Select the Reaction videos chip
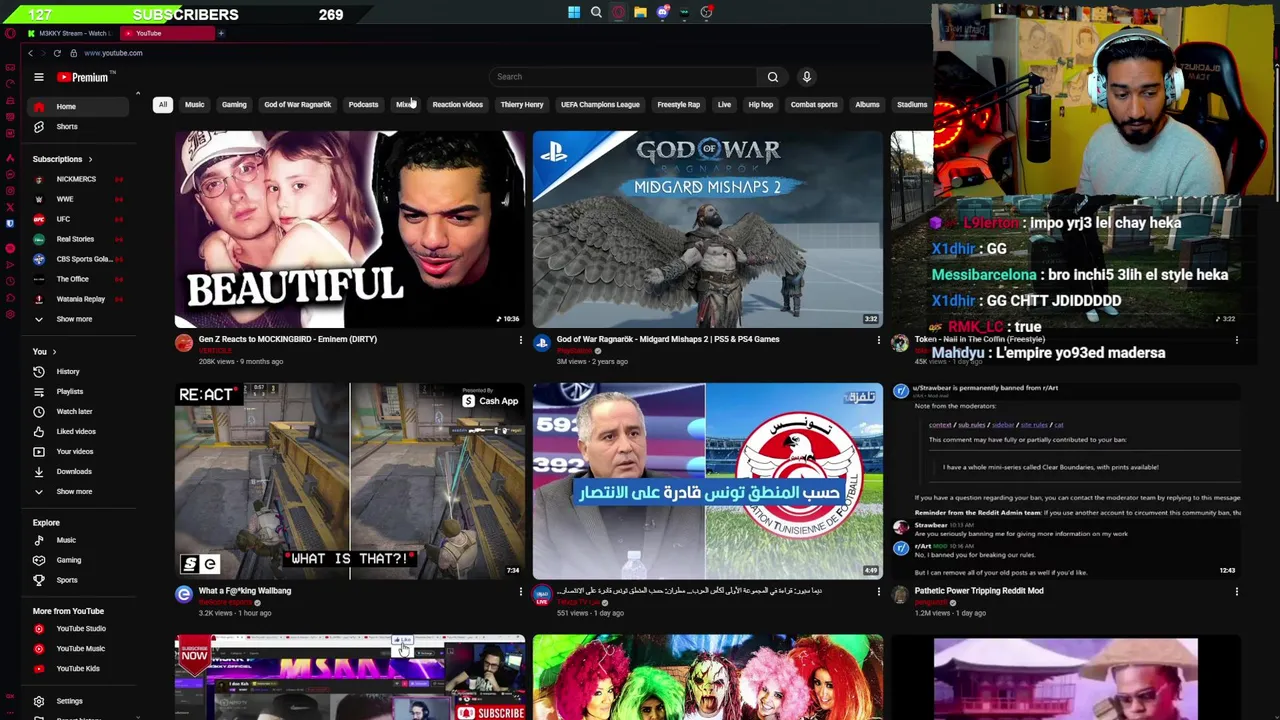 (x=457, y=104)
